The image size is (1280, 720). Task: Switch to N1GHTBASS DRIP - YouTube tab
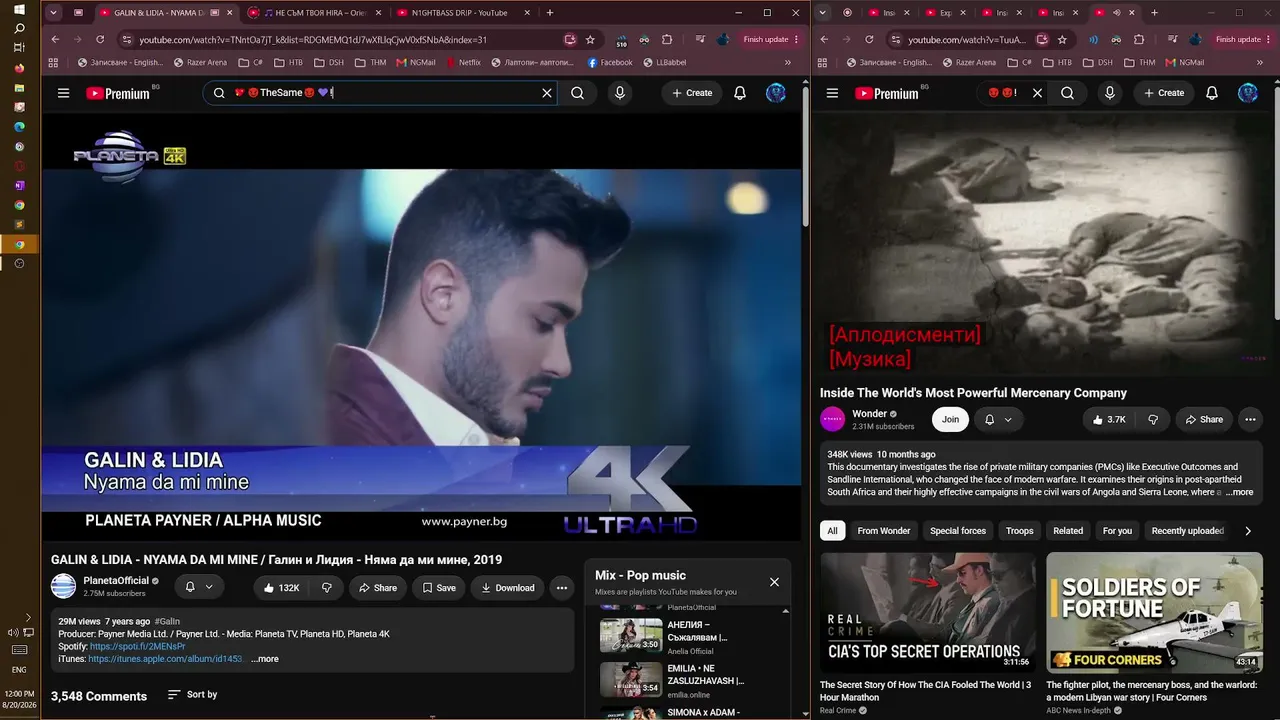click(x=459, y=13)
